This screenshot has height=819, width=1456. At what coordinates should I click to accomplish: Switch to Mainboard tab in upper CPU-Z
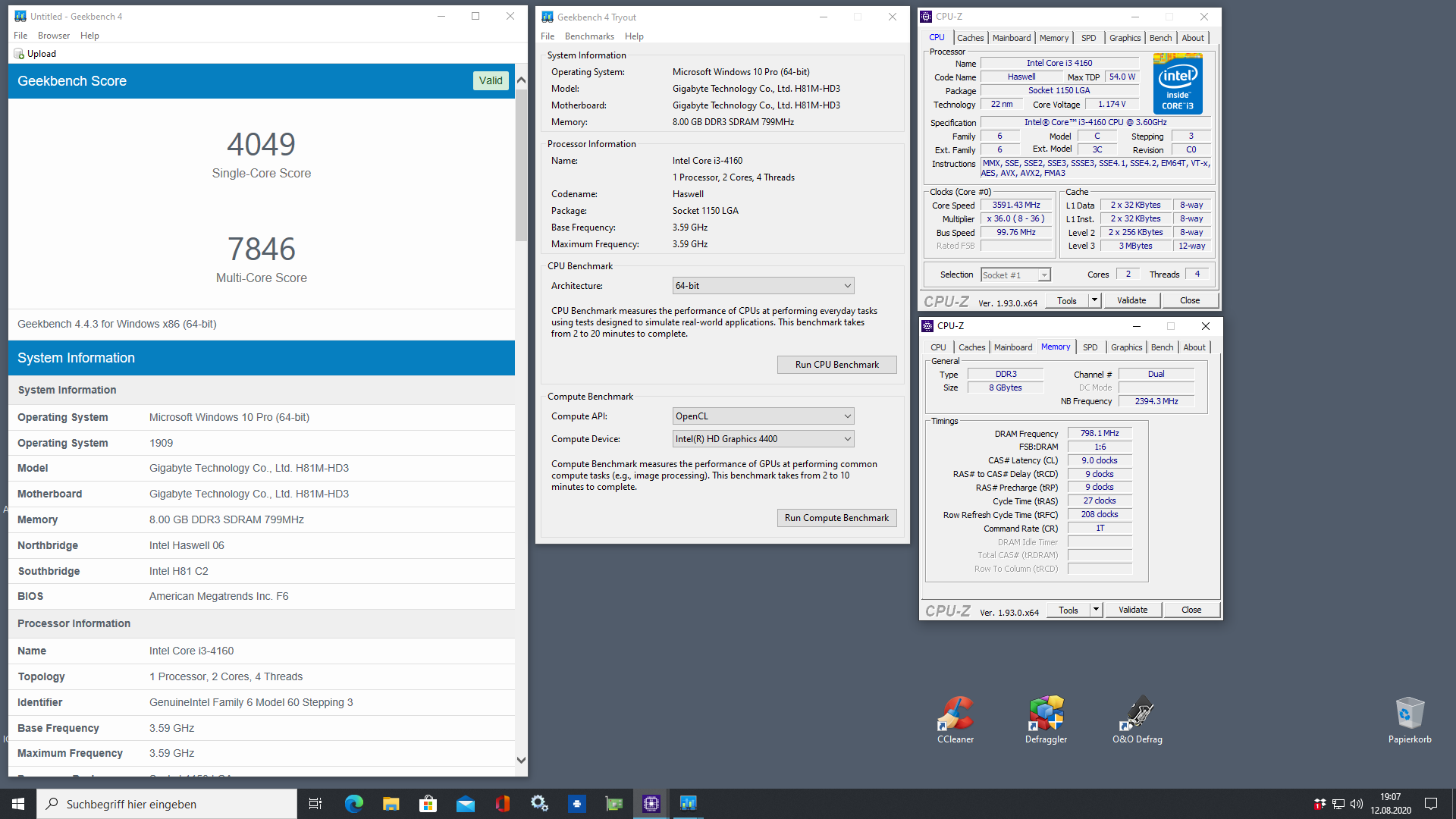[1012, 38]
